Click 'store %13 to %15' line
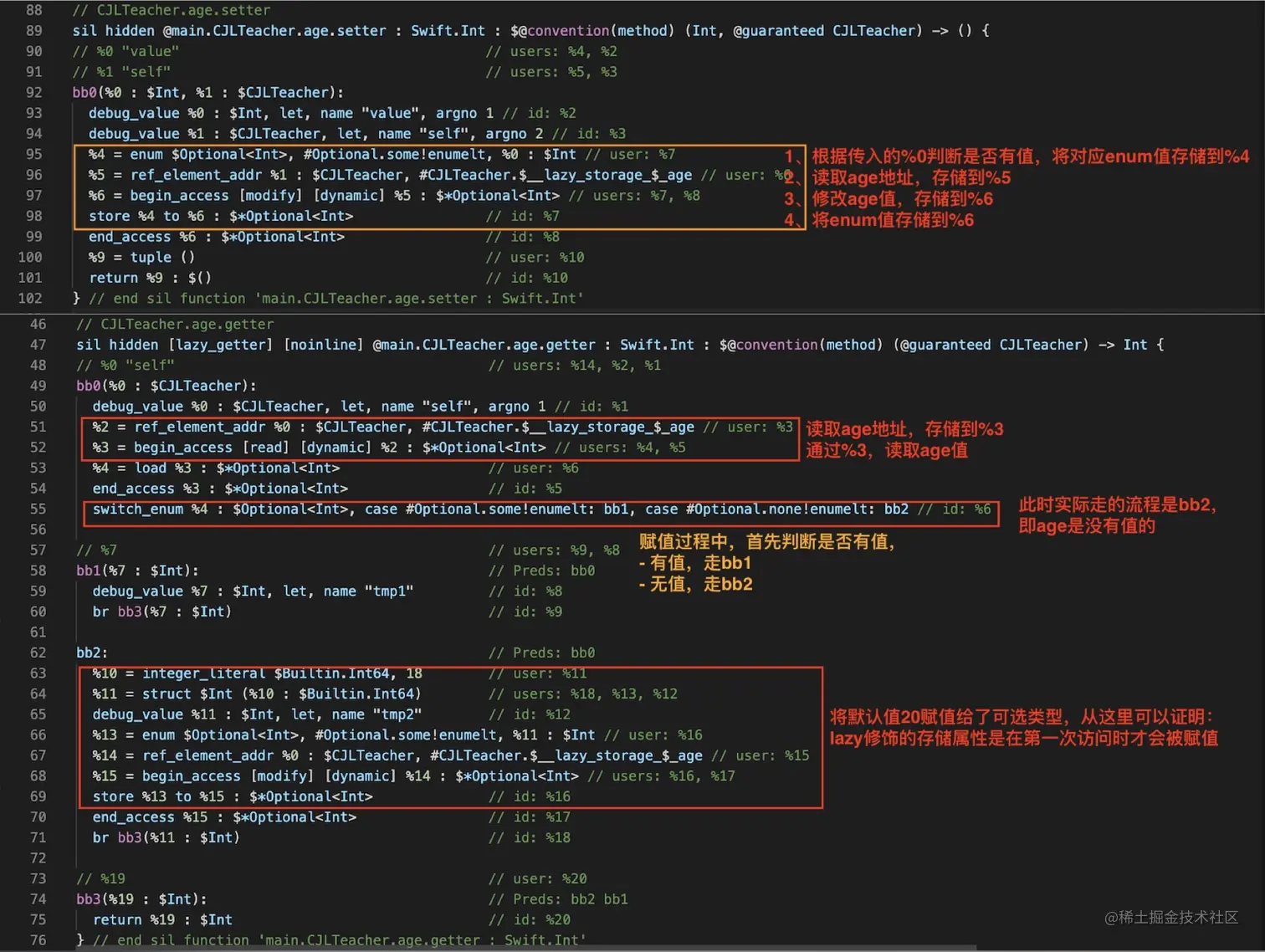The height and width of the screenshot is (952, 1265). [233, 796]
